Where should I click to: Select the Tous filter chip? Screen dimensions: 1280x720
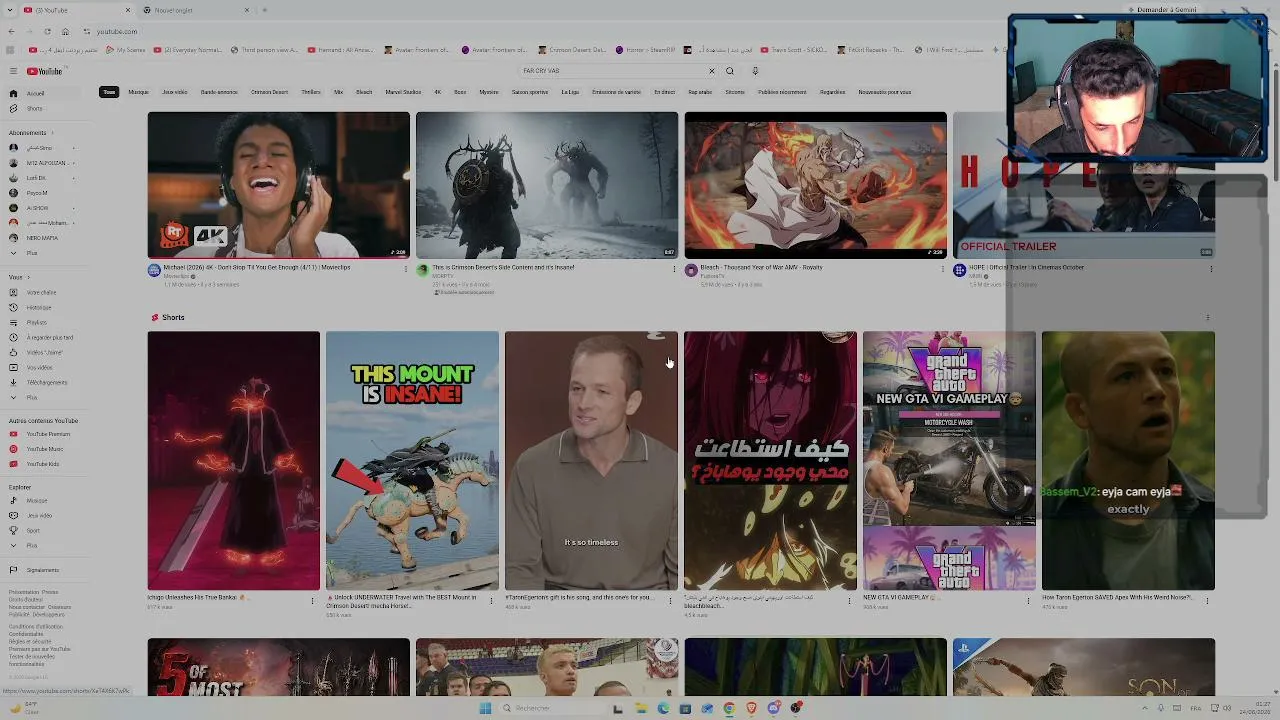point(109,92)
